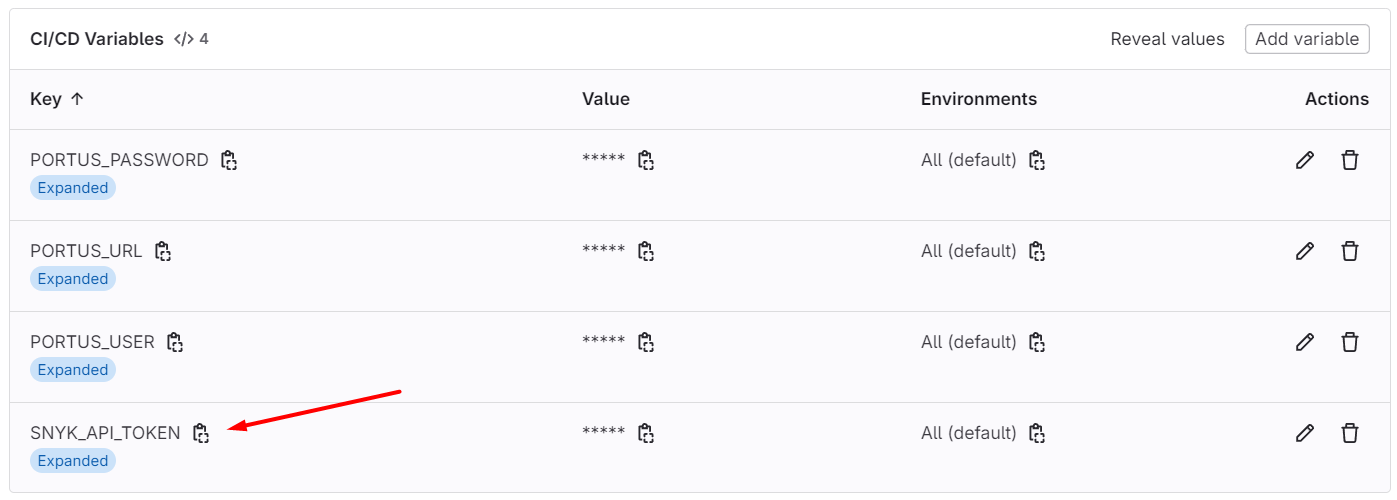Edit the PORTUS_URL variable
Viewport: 1397px width, 500px height.
click(x=1304, y=251)
